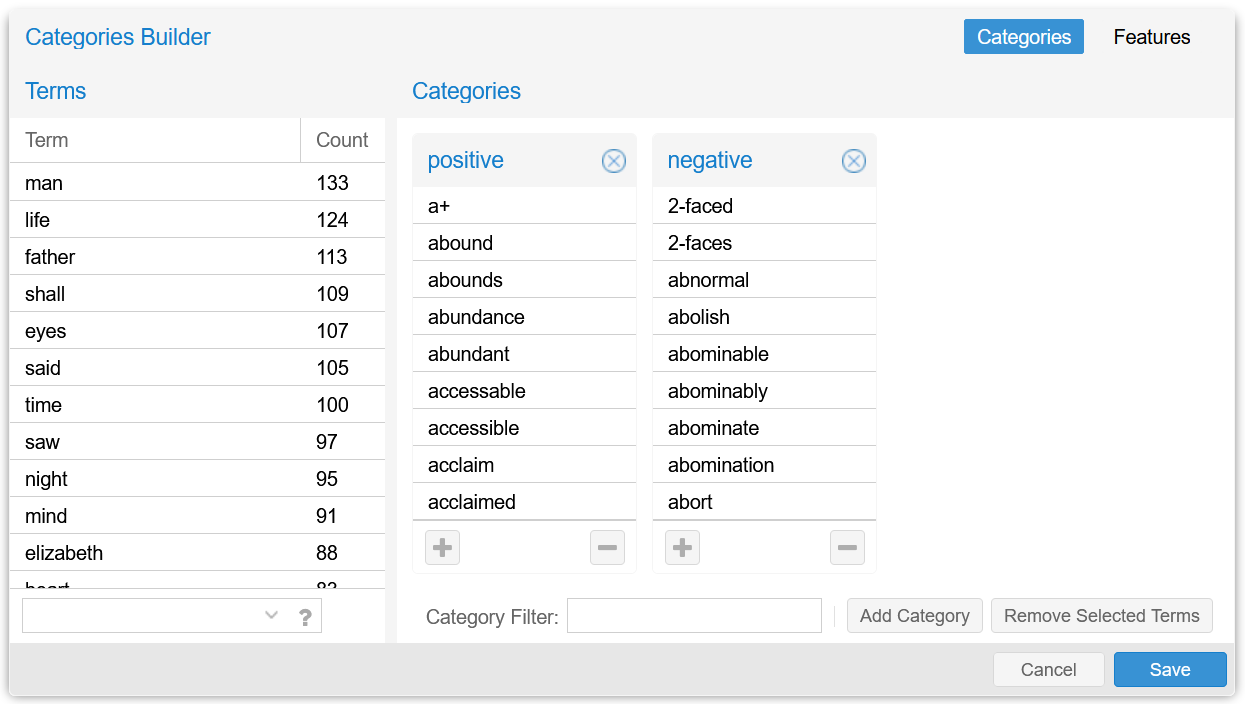Remove a term from the negative category
Screen dimensions: 1245x704
point(847,547)
